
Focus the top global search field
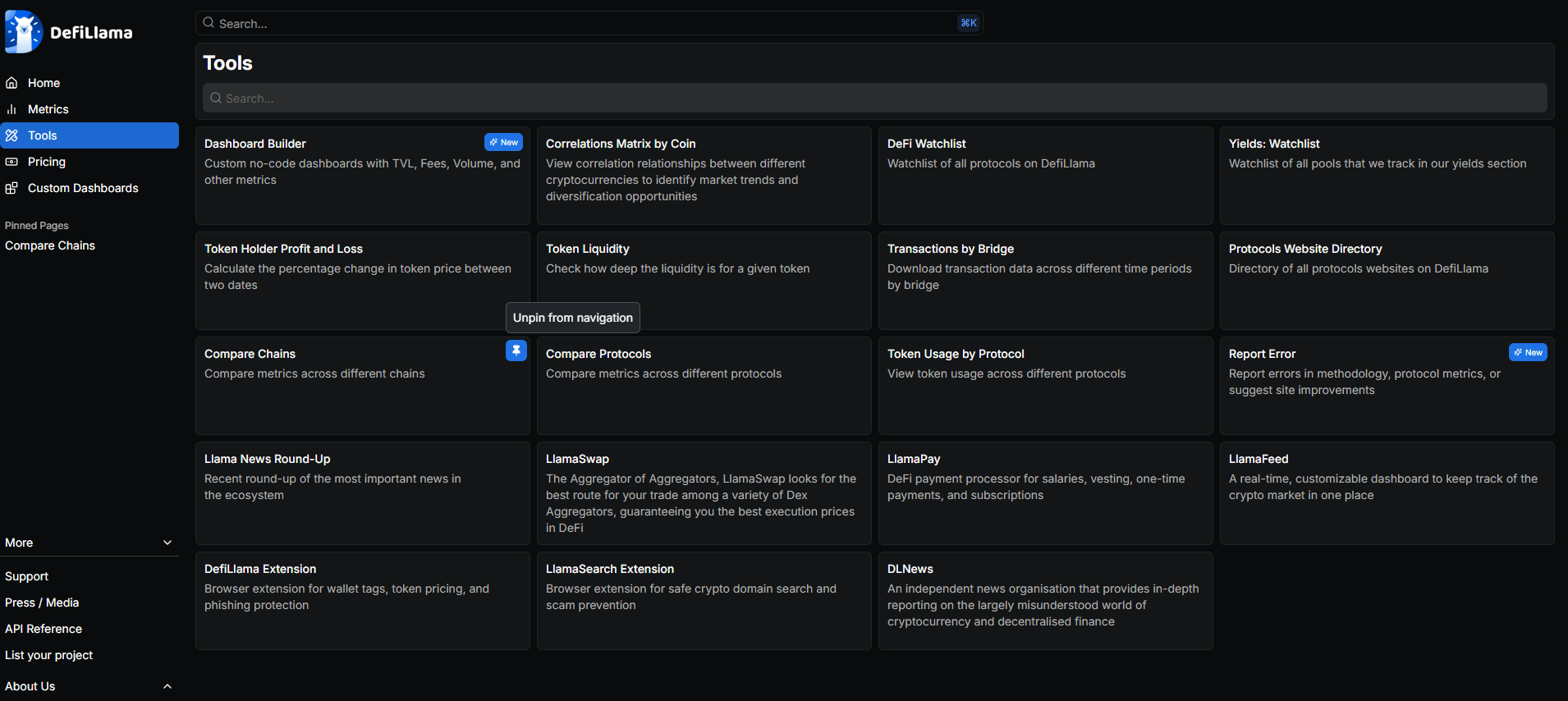coord(589,23)
